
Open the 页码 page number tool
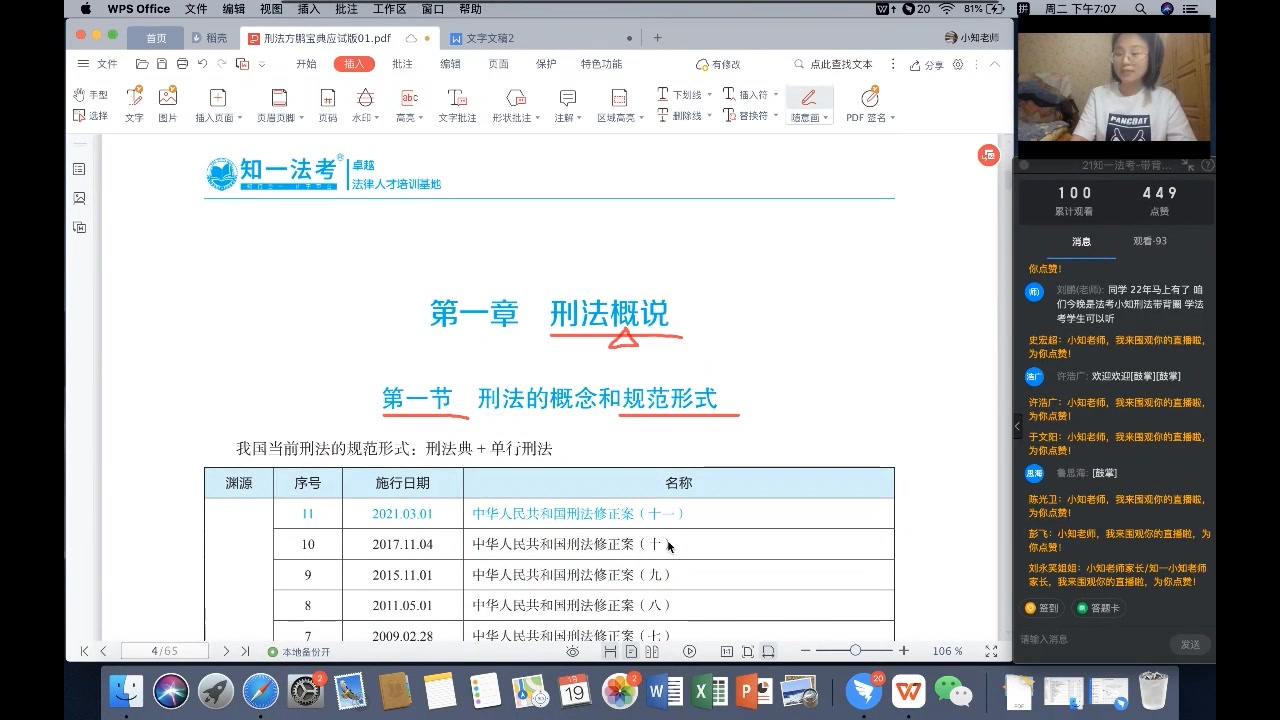click(327, 104)
